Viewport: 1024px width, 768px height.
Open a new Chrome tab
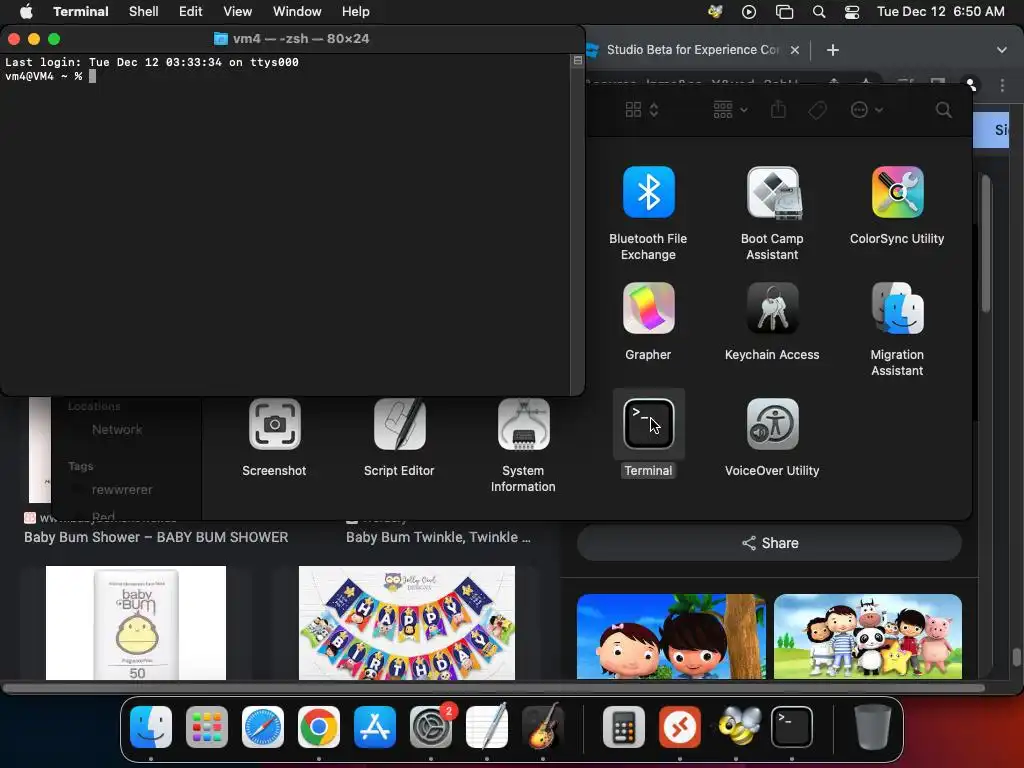(x=833, y=50)
